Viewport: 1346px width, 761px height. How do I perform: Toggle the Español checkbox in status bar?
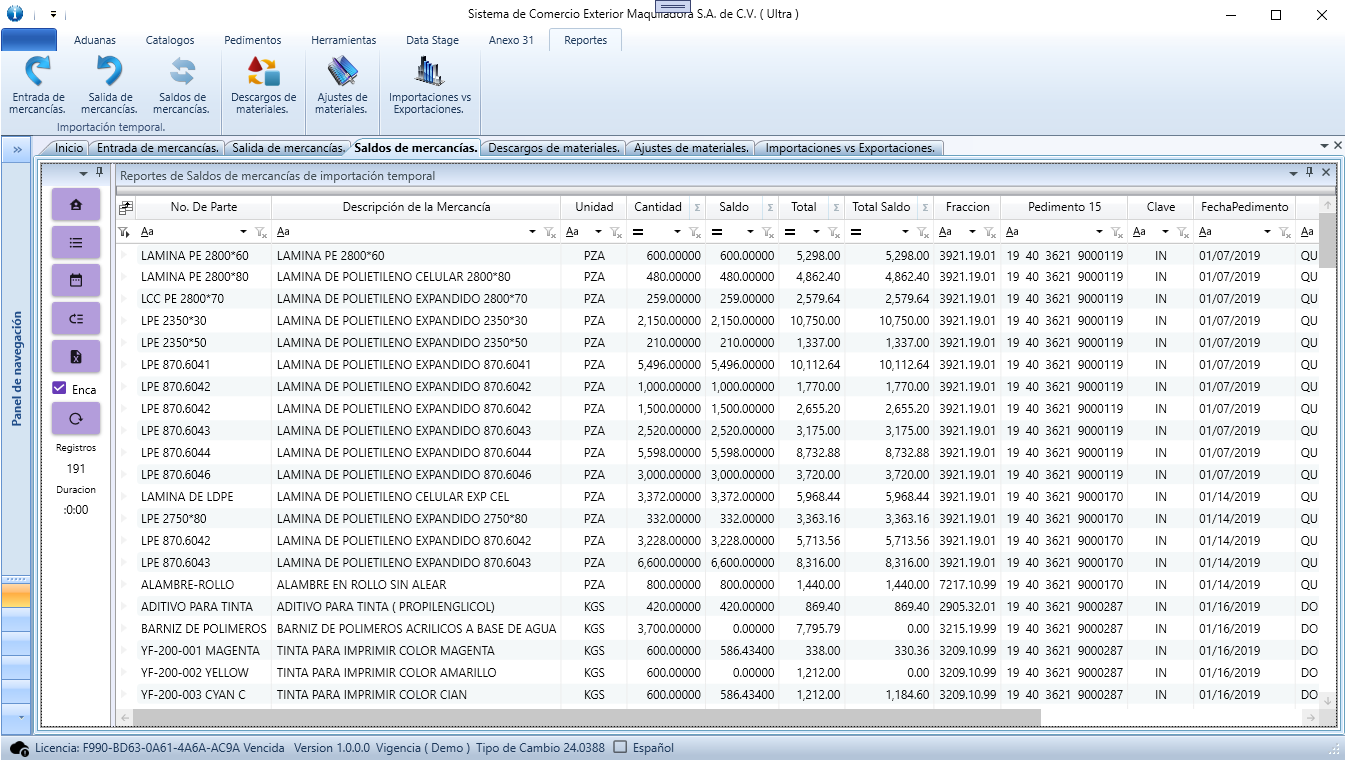click(620, 747)
